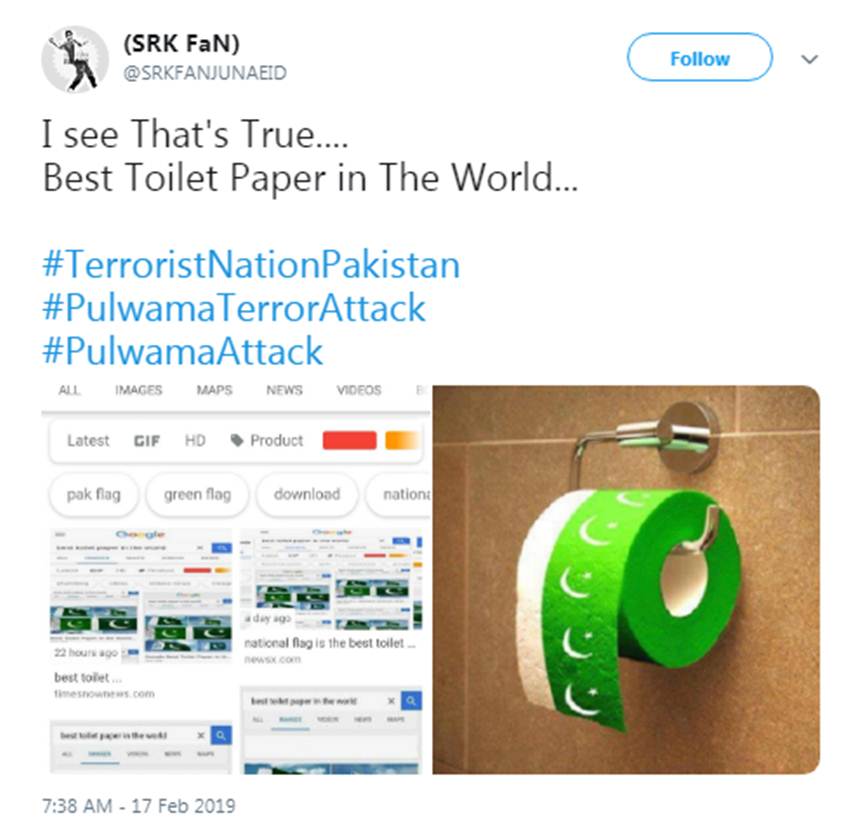Expand the tweet options chevron

[x=809, y=59]
